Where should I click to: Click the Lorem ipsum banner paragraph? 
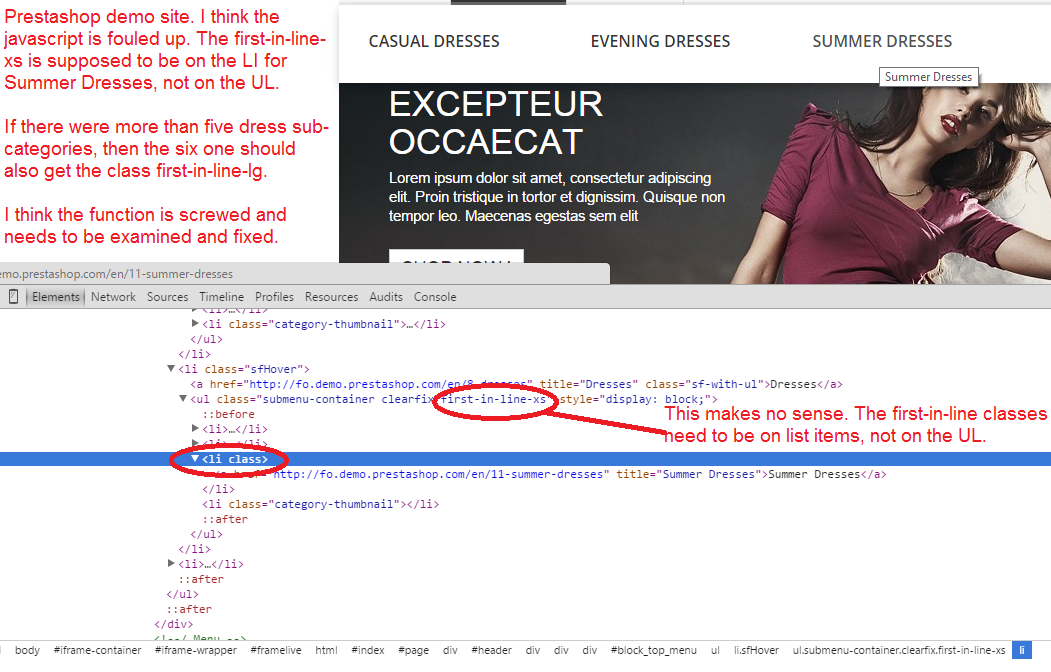557,197
